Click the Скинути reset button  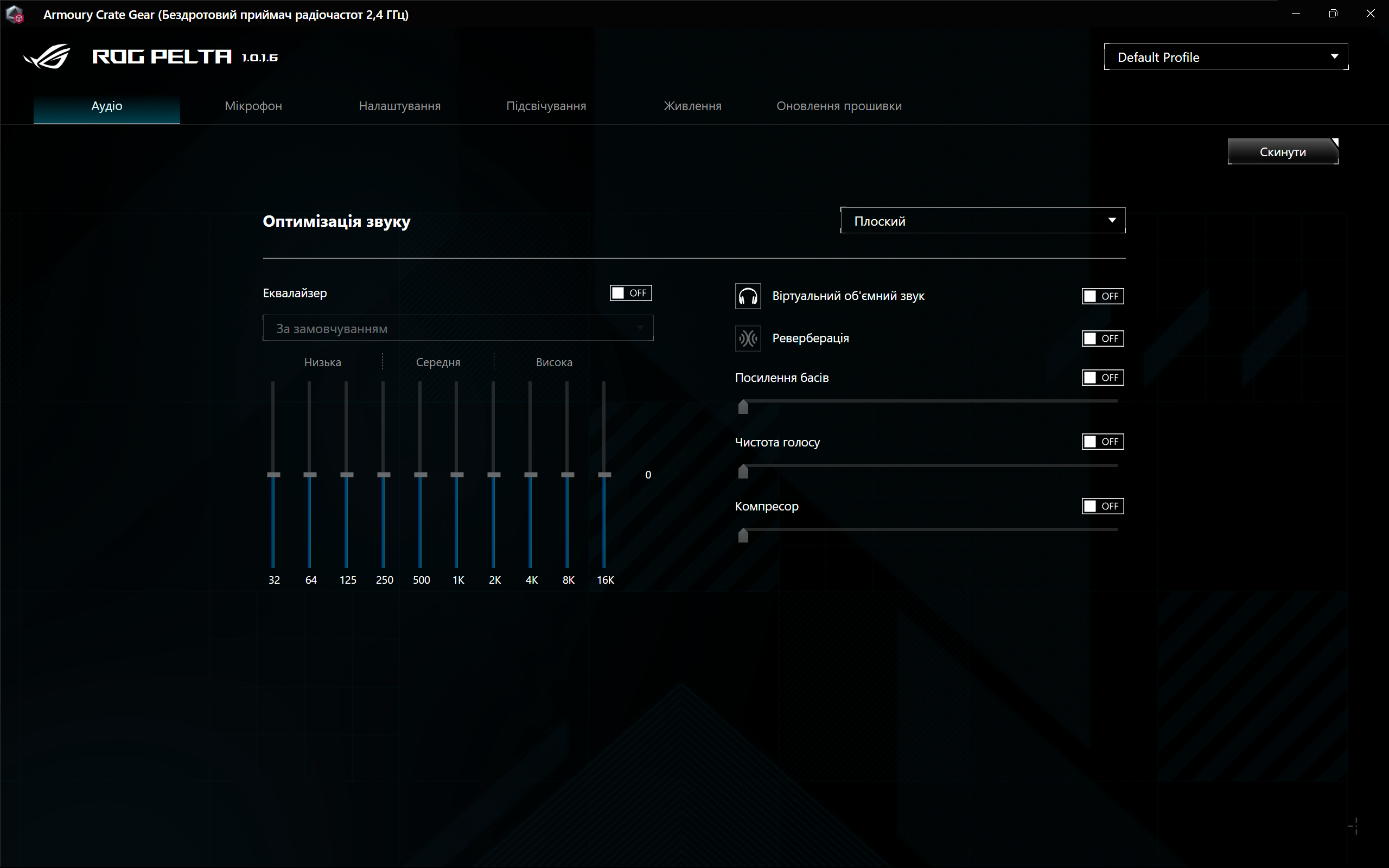[x=1283, y=151]
